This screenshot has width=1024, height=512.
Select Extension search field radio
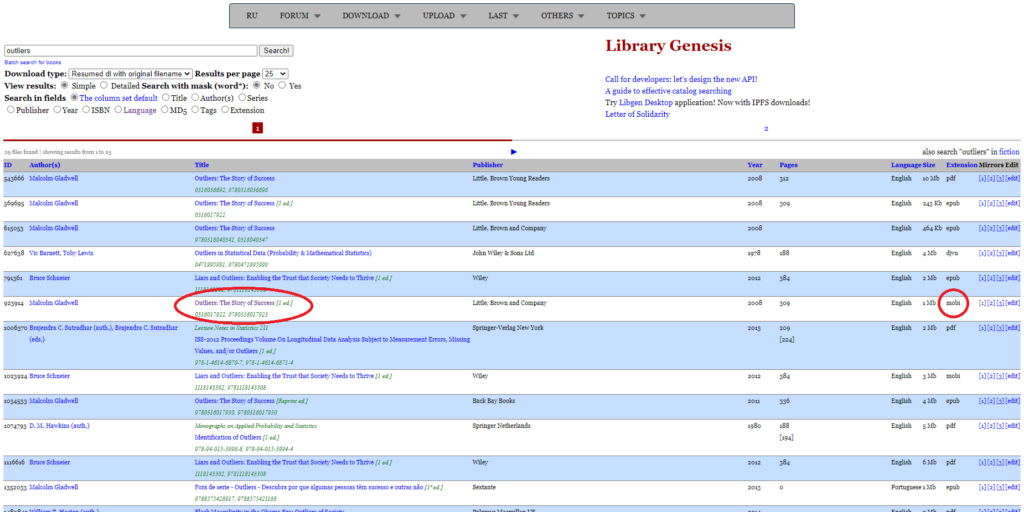click(x=225, y=110)
